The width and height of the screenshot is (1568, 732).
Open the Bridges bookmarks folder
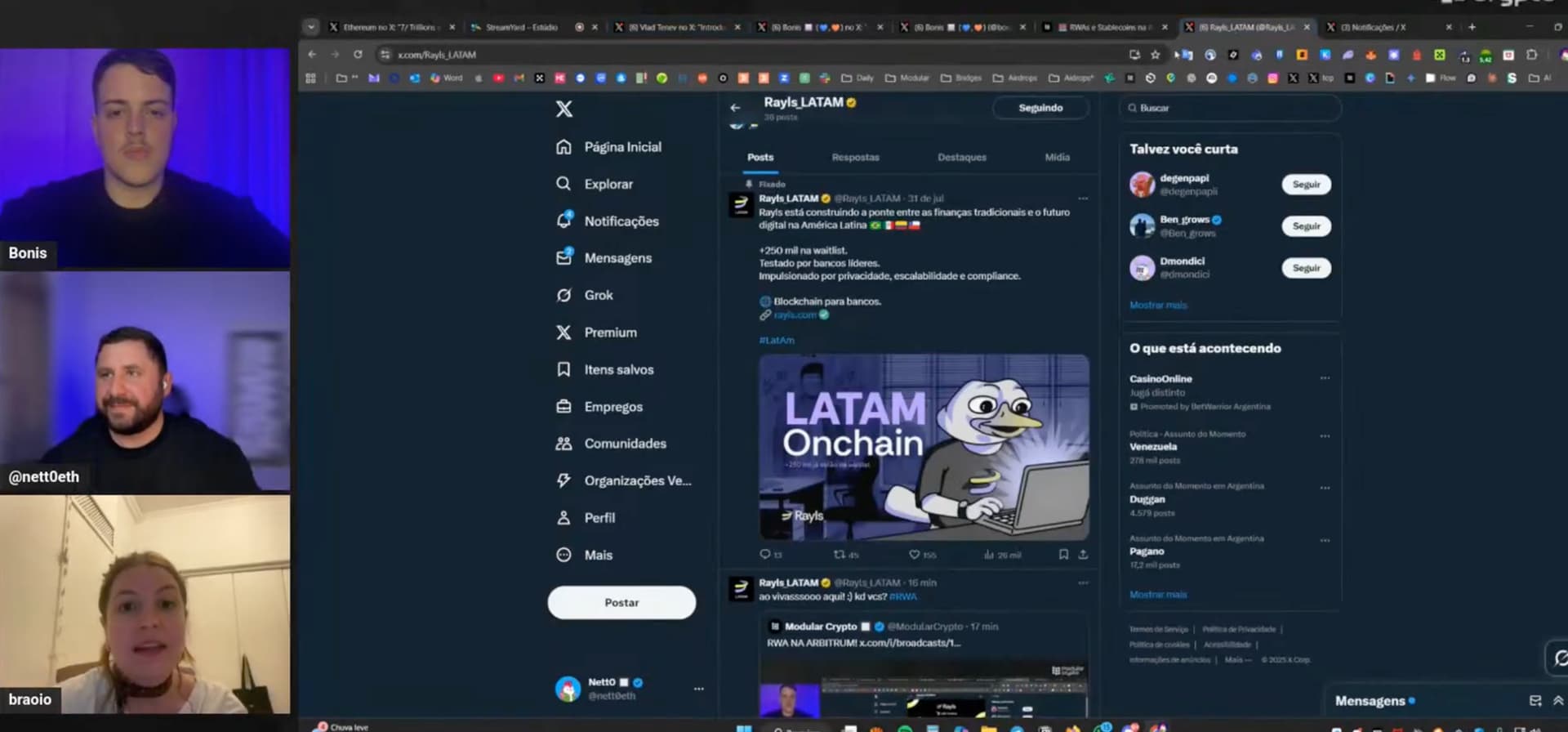(x=961, y=78)
